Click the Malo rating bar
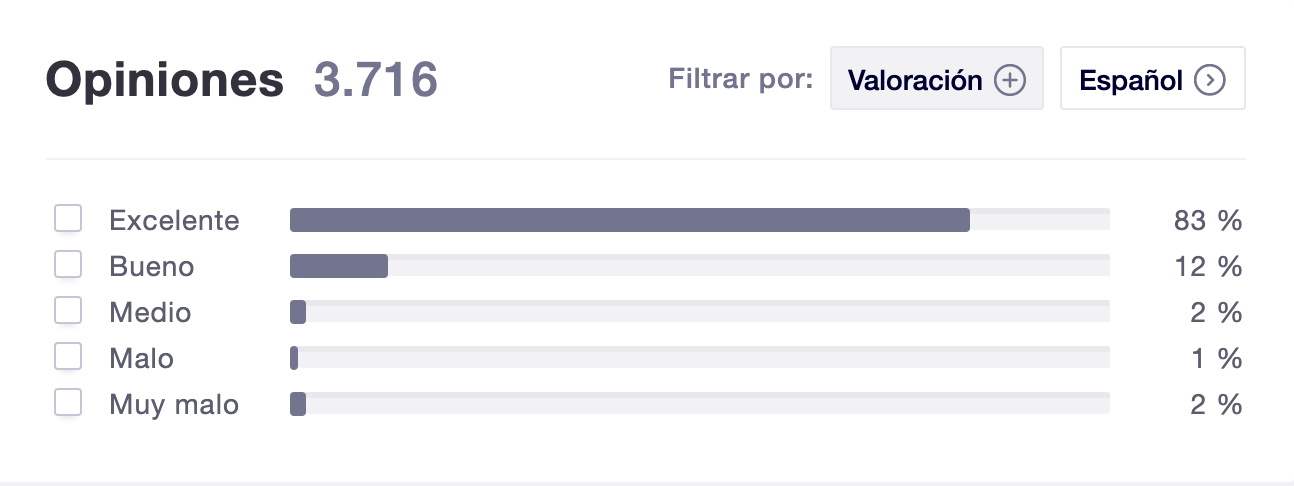 point(700,358)
